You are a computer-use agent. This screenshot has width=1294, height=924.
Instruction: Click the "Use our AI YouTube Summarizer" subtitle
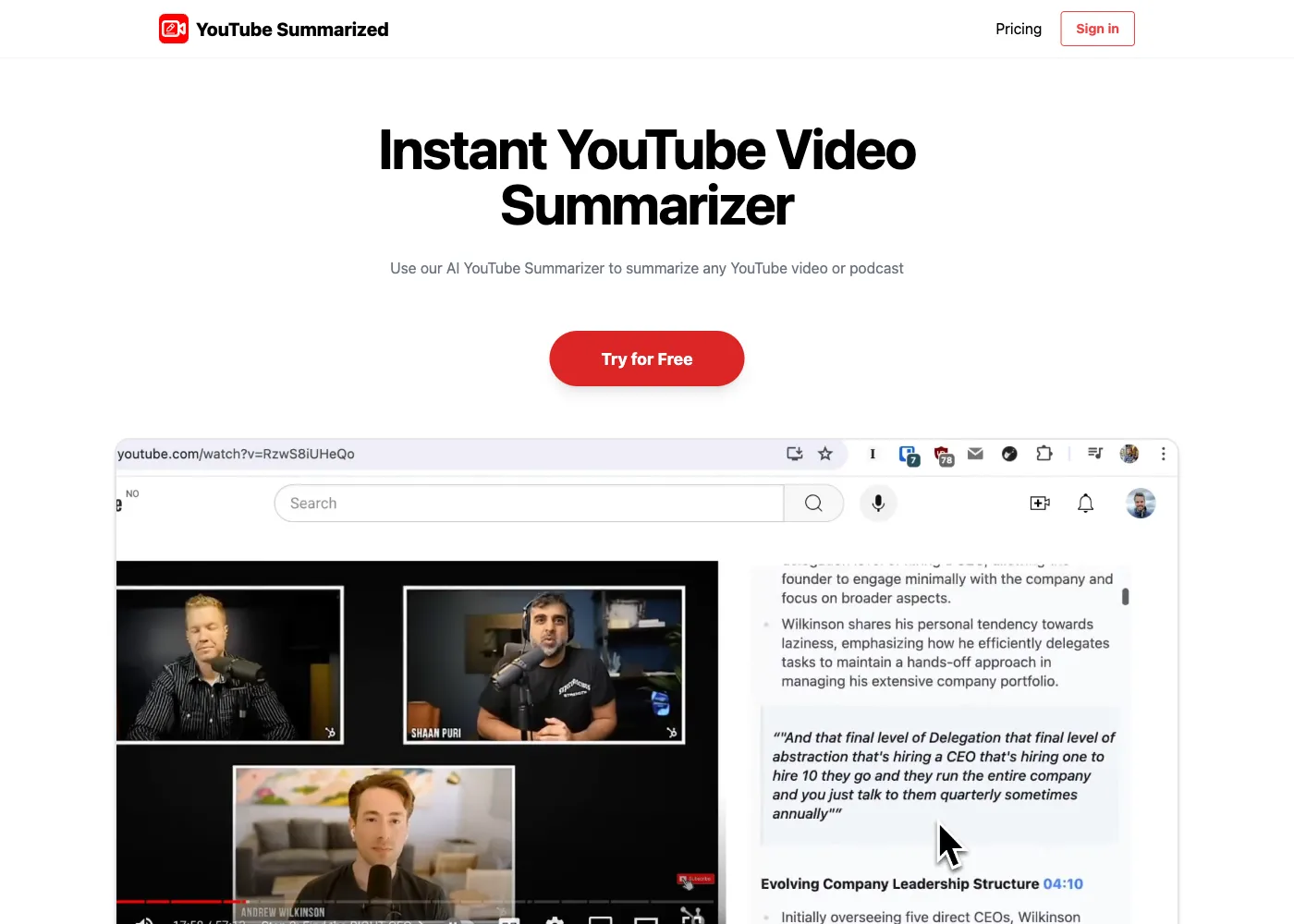[x=647, y=269]
